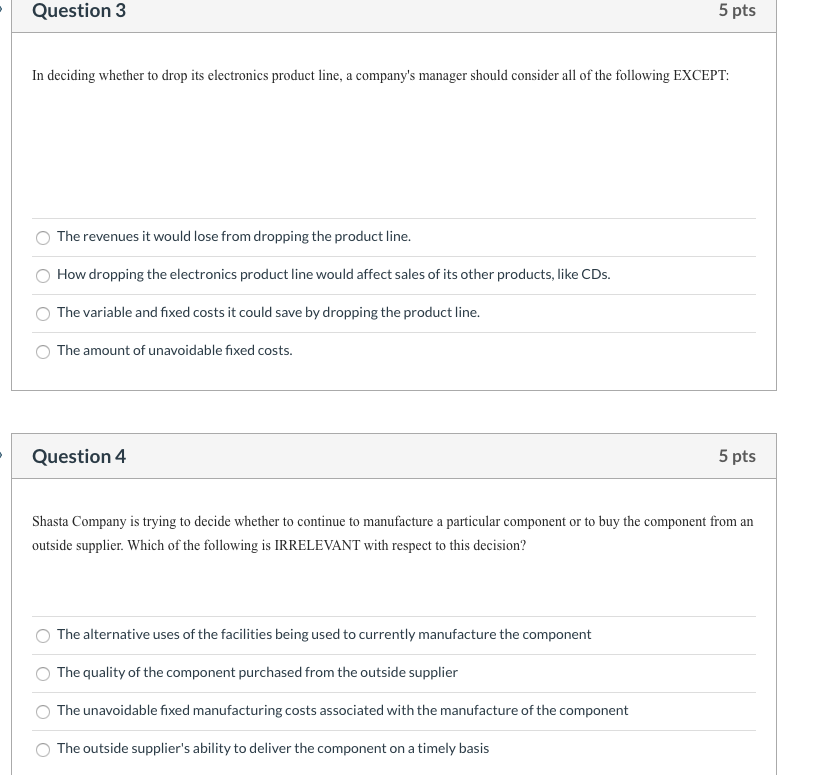The height and width of the screenshot is (775, 815).
Task: Select 'The revenues it would lose' option
Action: point(43,237)
